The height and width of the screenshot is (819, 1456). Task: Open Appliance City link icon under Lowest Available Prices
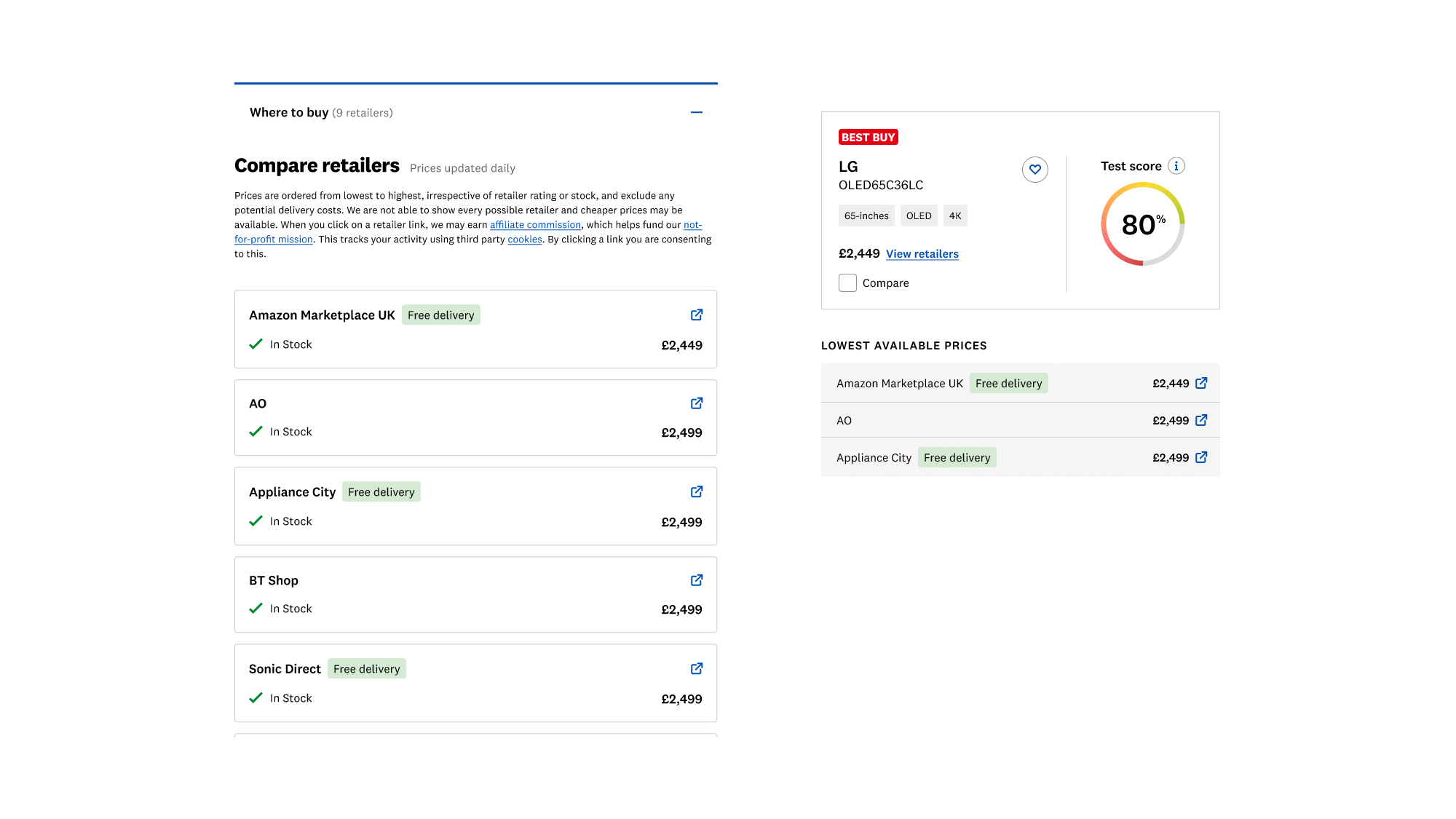tap(1202, 457)
